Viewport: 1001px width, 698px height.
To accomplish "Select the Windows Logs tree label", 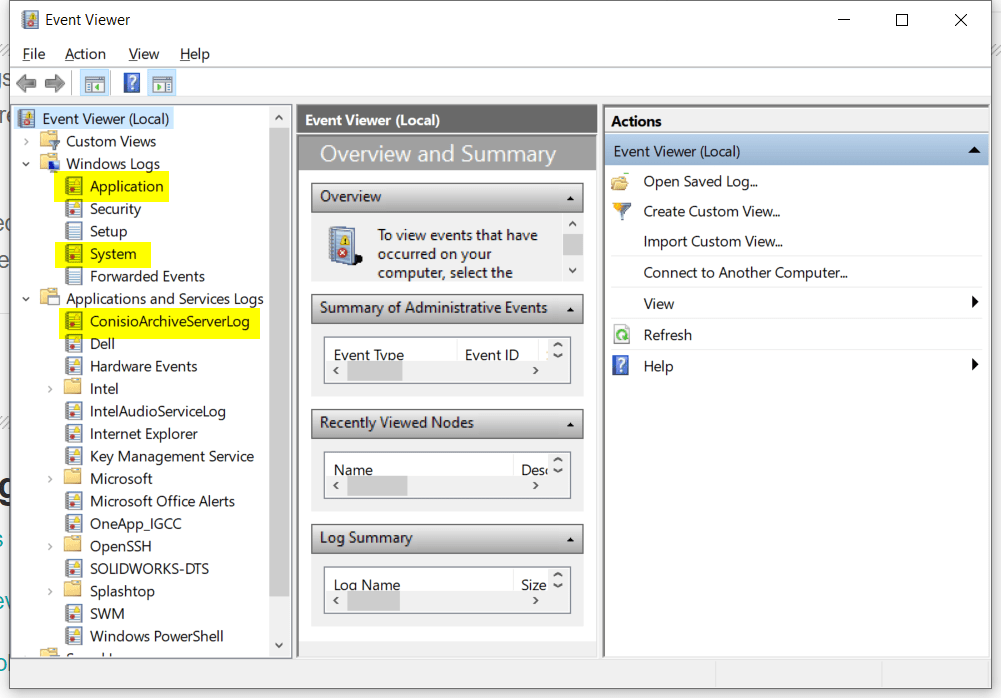I will [113, 164].
